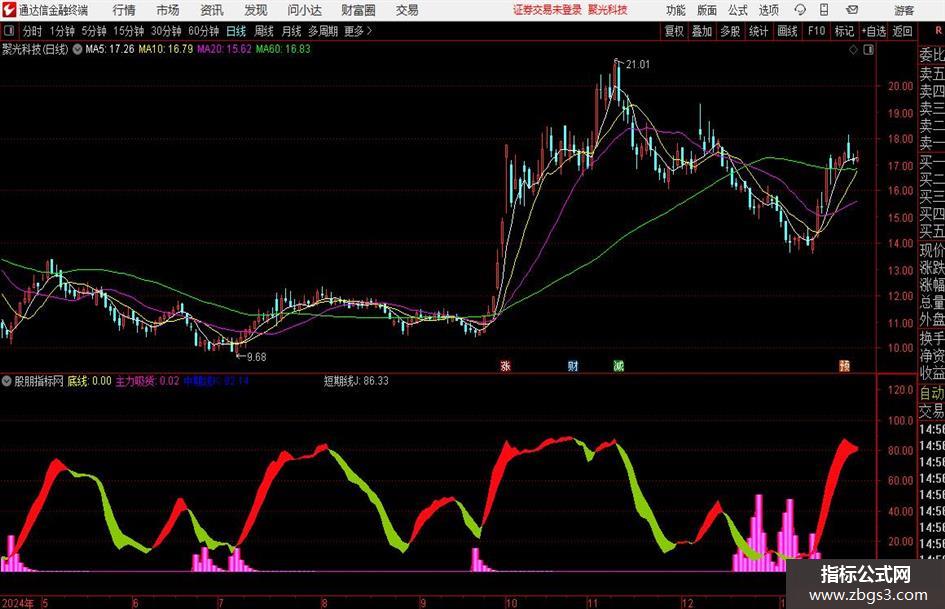
Task: Switch to 5分钟 period tab
Action: pos(94,31)
